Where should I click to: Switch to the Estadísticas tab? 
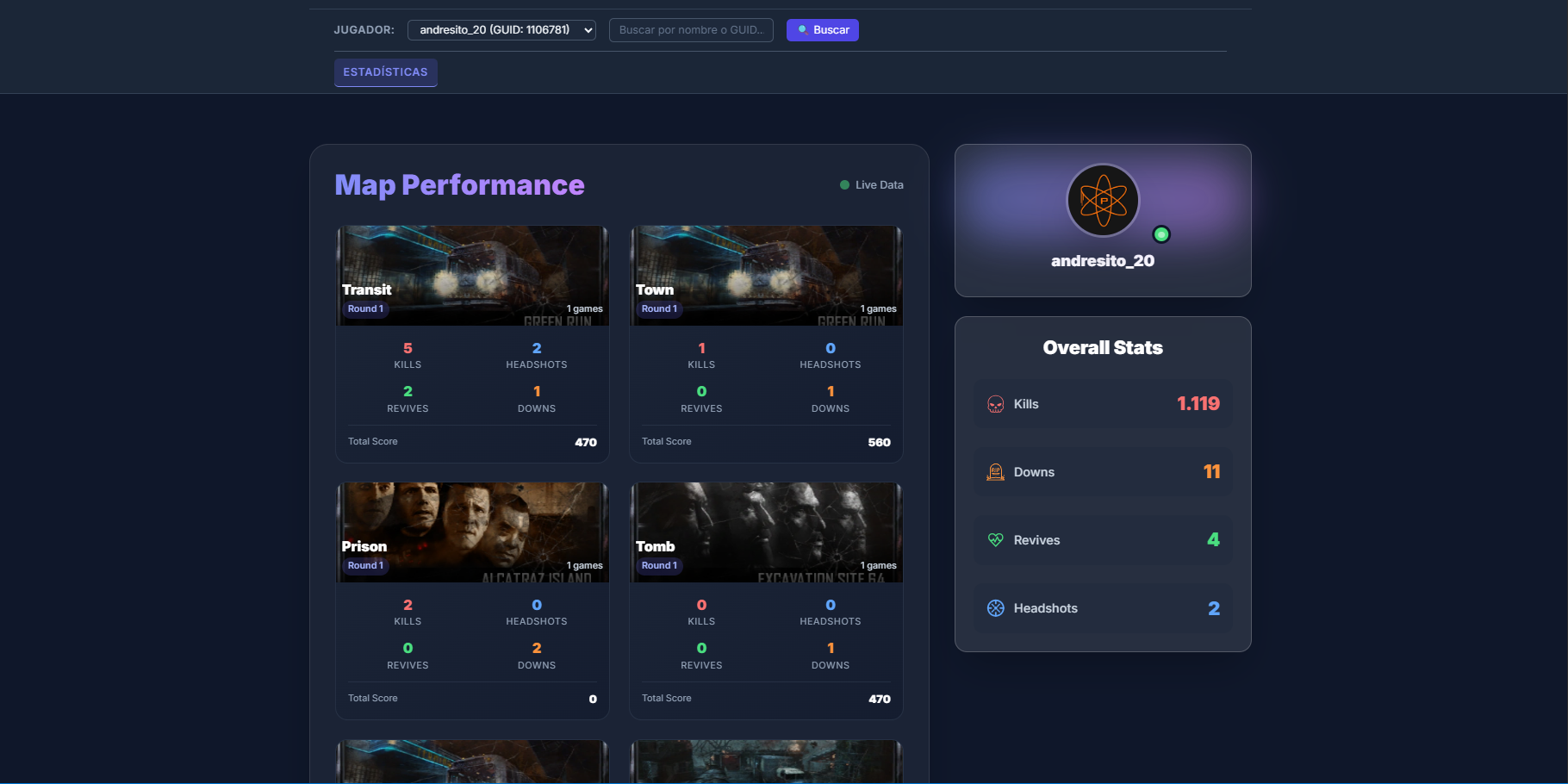(385, 72)
